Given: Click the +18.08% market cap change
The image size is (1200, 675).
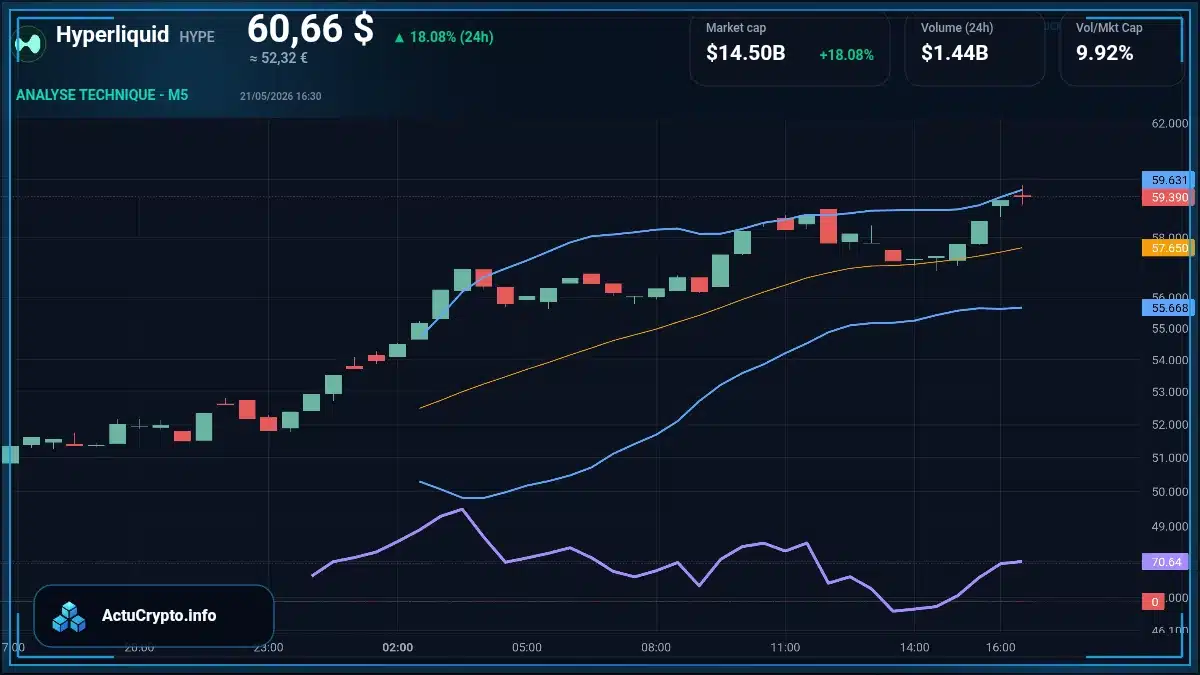Looking at the screenshot, I should pos(846,55).
